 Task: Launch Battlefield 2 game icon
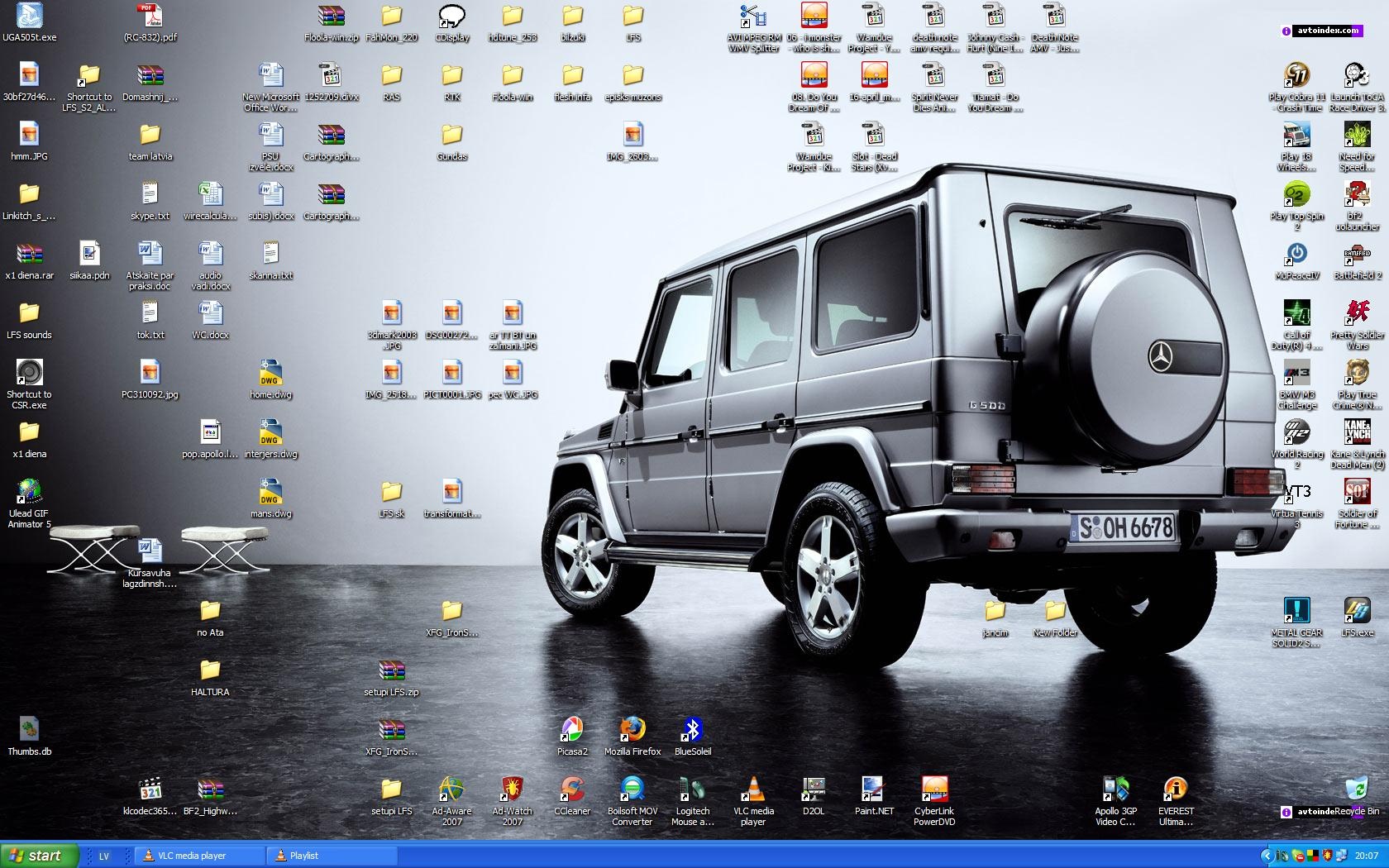1357,253
